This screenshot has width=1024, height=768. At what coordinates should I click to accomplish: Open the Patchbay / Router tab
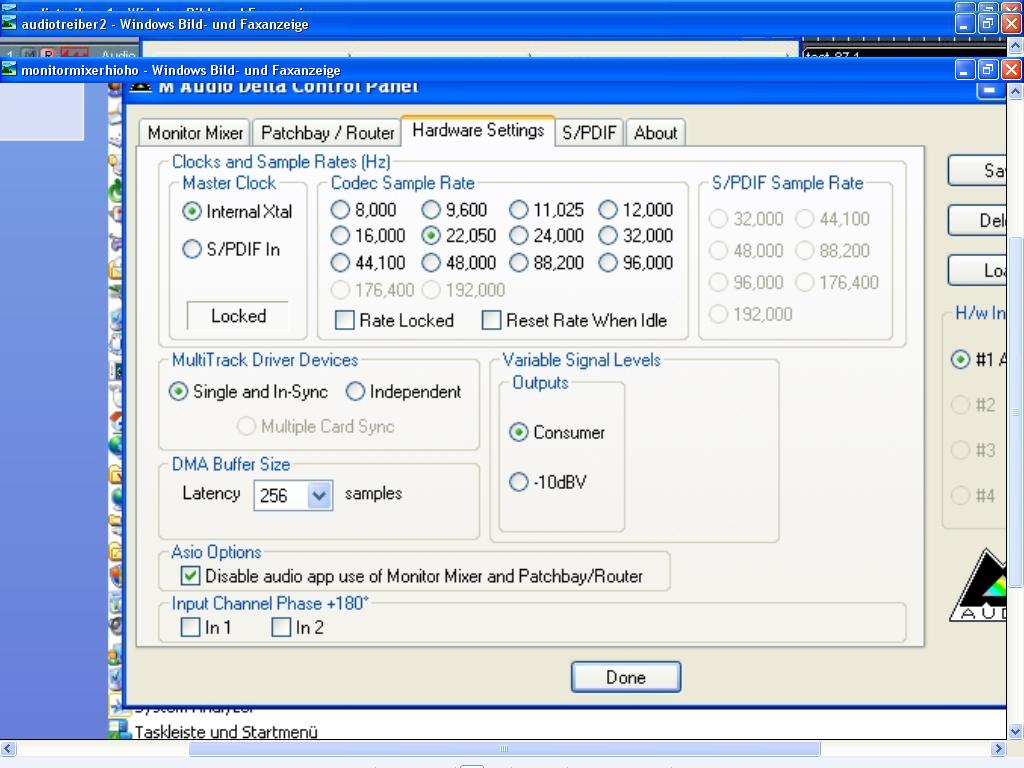[327, 133]
